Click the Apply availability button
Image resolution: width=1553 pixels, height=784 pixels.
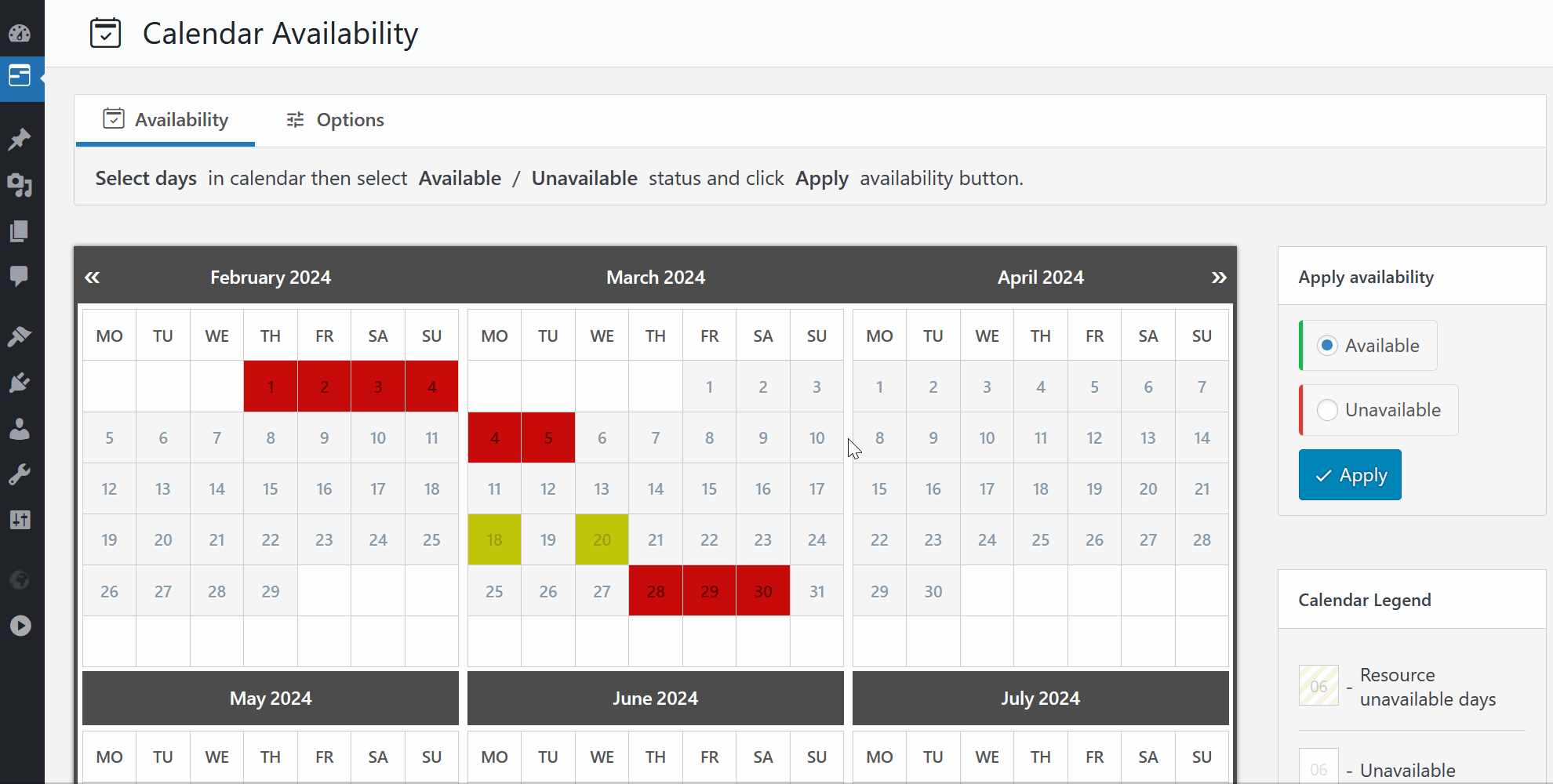(1350, 475)
